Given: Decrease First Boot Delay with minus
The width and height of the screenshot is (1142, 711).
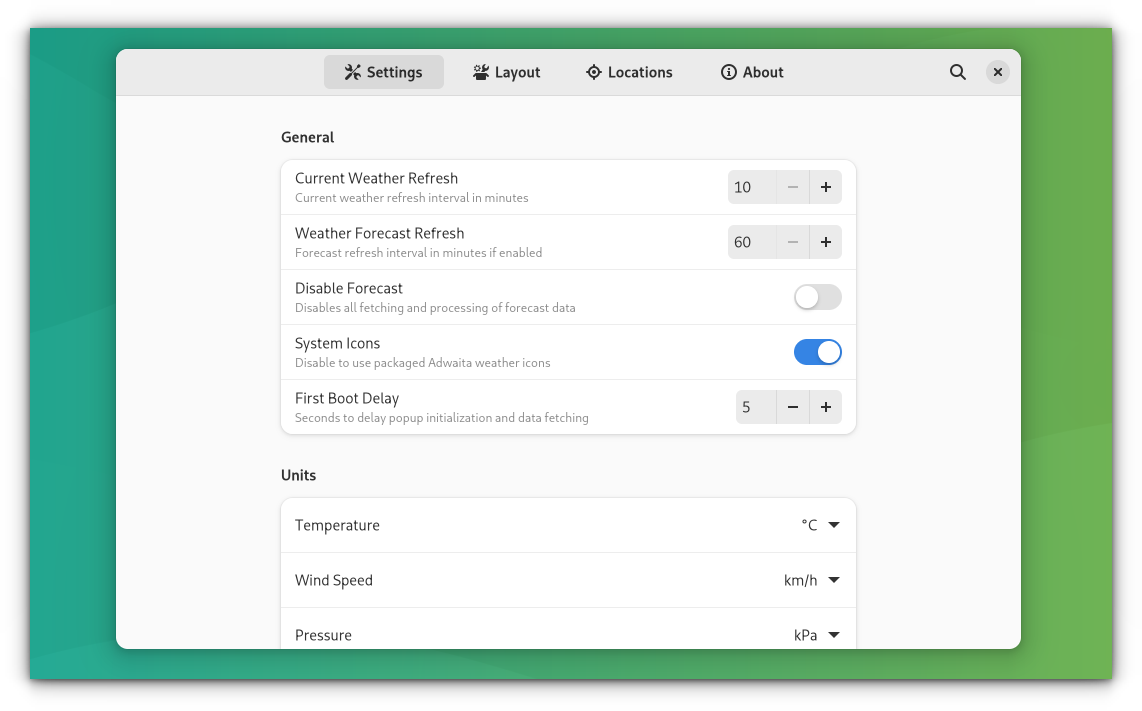Looking at the screenshot, I should pyautogui.click(x=793, y=407).
